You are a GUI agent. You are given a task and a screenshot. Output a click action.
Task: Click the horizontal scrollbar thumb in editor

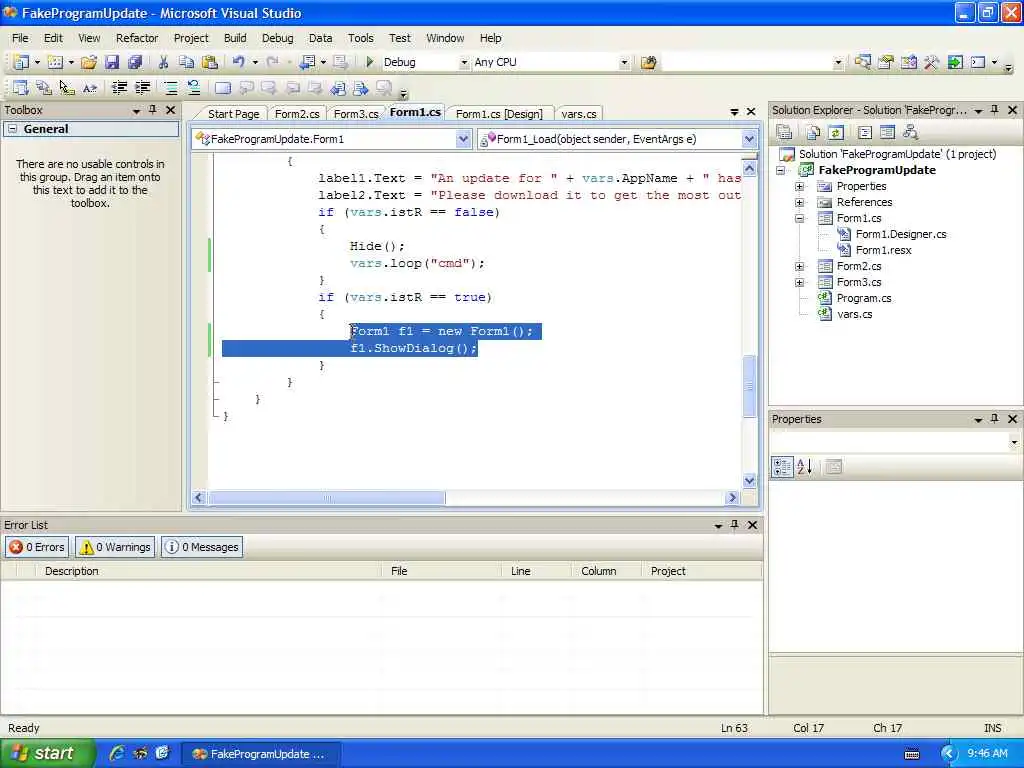pyautogui.click(x=327, y=498)
